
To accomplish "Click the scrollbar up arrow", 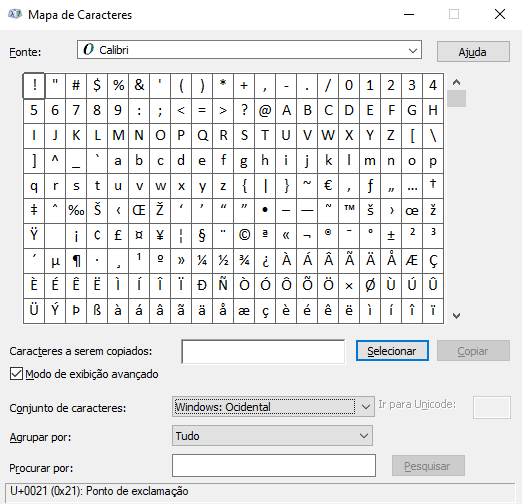I will (457, 82).
